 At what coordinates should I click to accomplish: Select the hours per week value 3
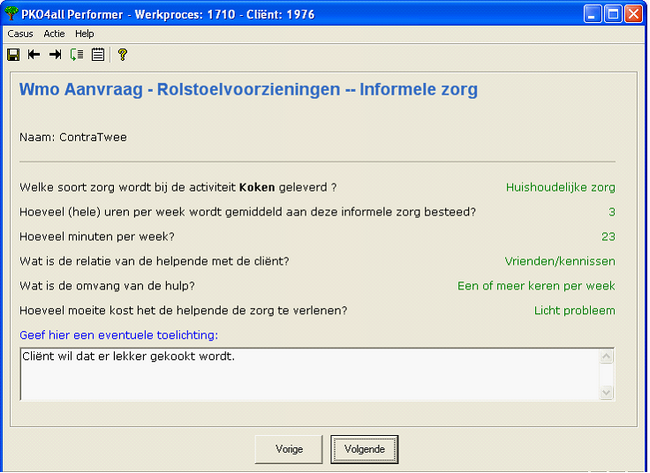(611, 212)
